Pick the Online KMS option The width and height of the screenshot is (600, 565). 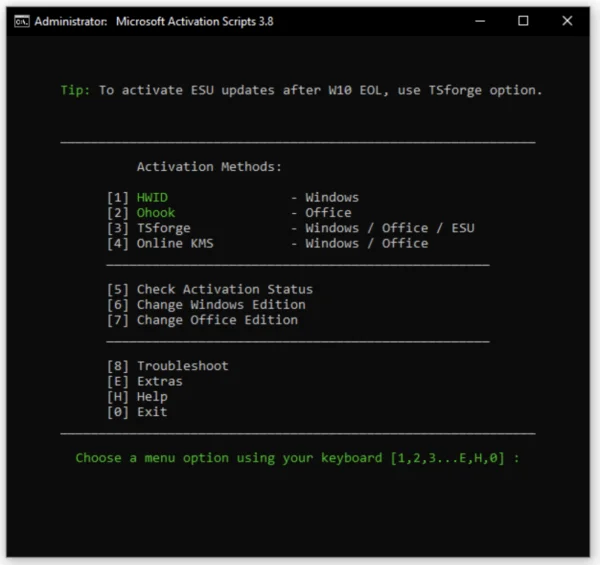[x=175, y=243]
